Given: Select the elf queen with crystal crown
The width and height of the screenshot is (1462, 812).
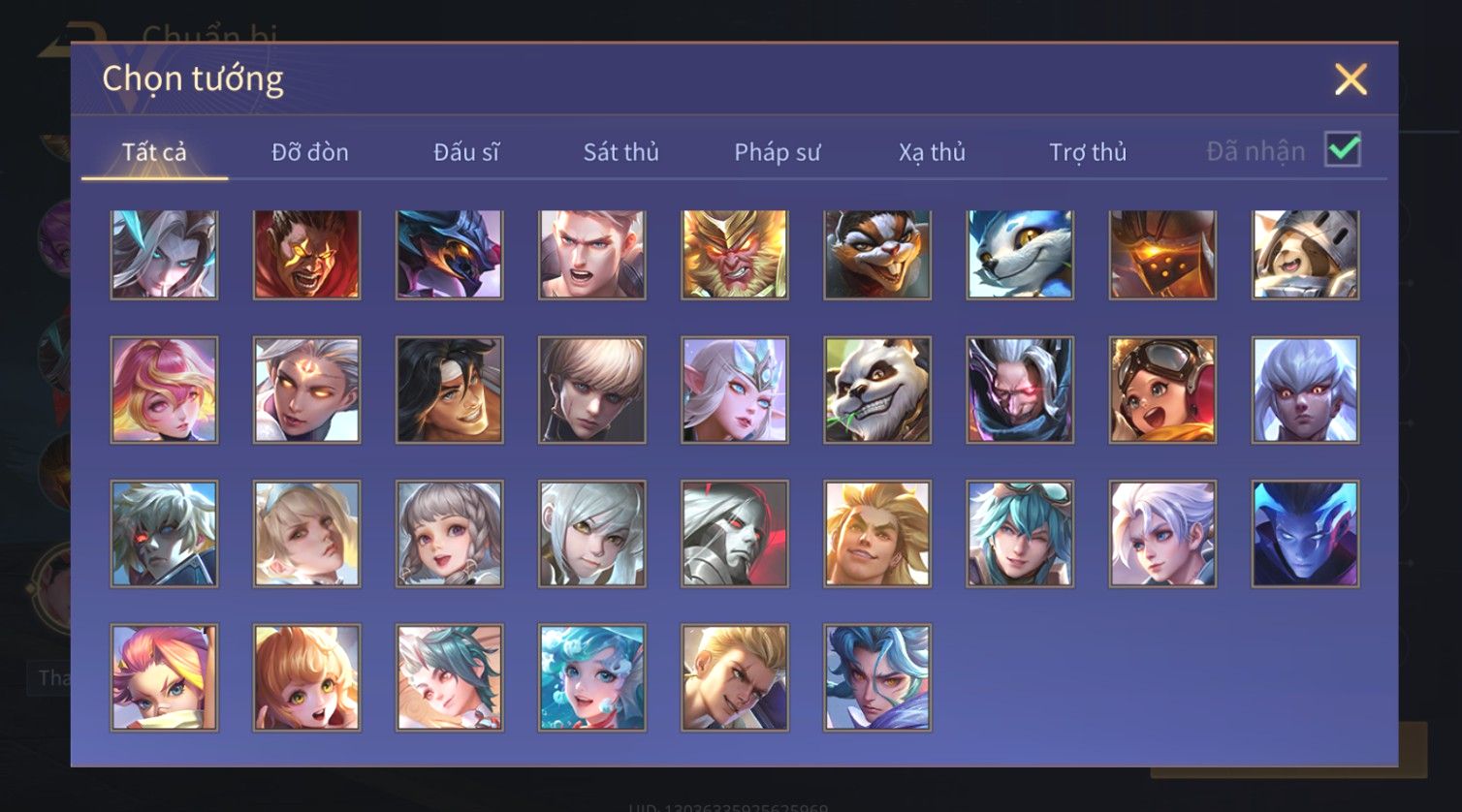Looking at the screenshot, I should click(735, 390).
